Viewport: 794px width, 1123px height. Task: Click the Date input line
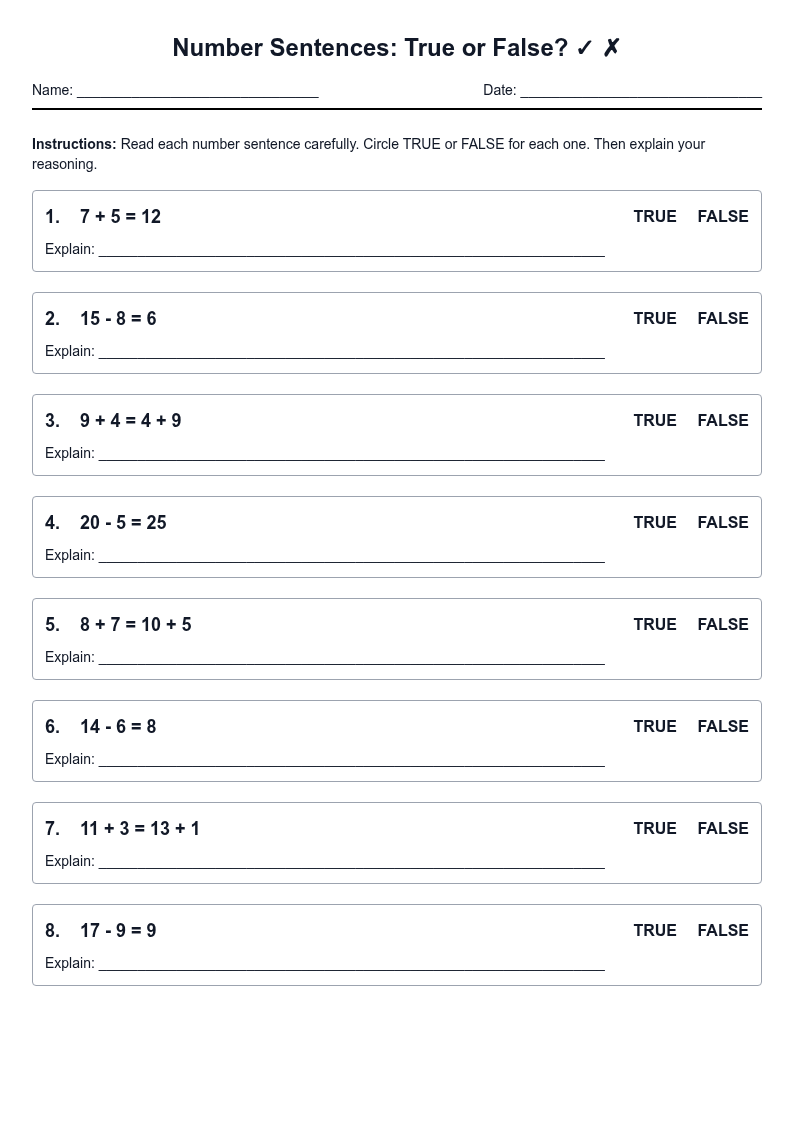click(641, 90)
